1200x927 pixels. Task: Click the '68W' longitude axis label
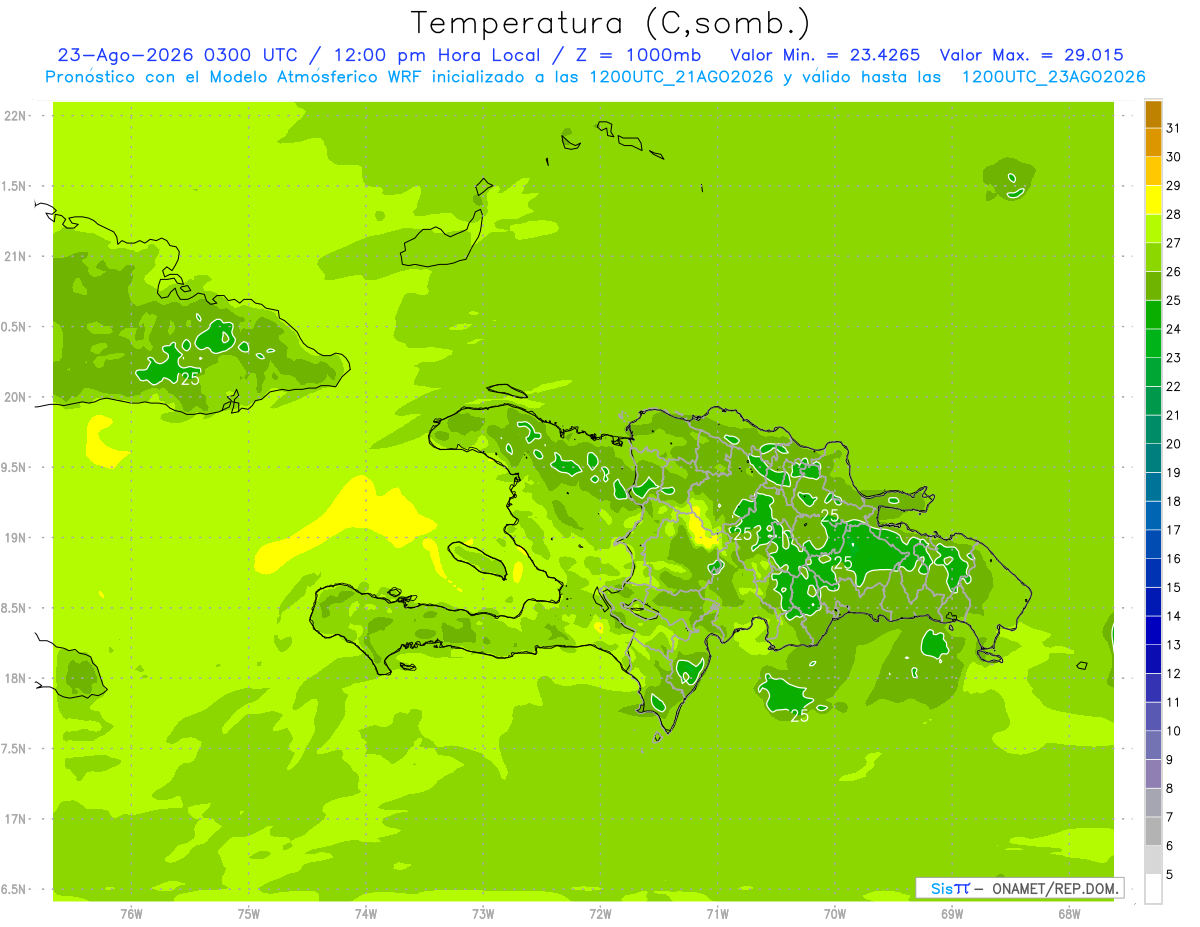(x=1069, y=913)
